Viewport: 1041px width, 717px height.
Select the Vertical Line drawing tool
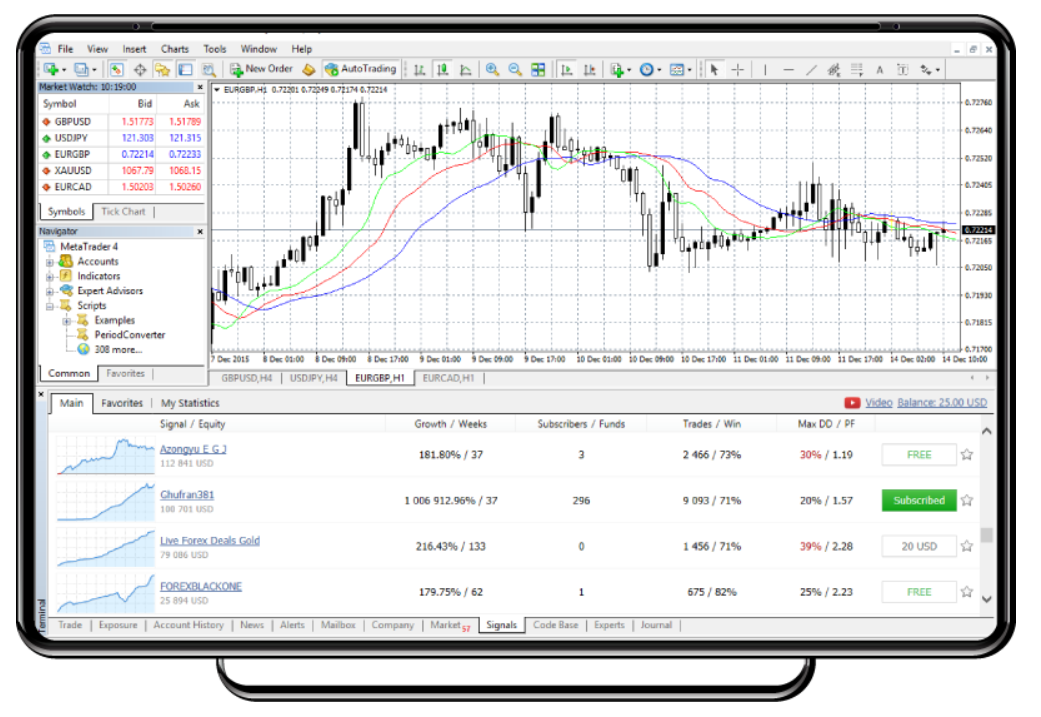pyautogui.click(x=765, y=69)
